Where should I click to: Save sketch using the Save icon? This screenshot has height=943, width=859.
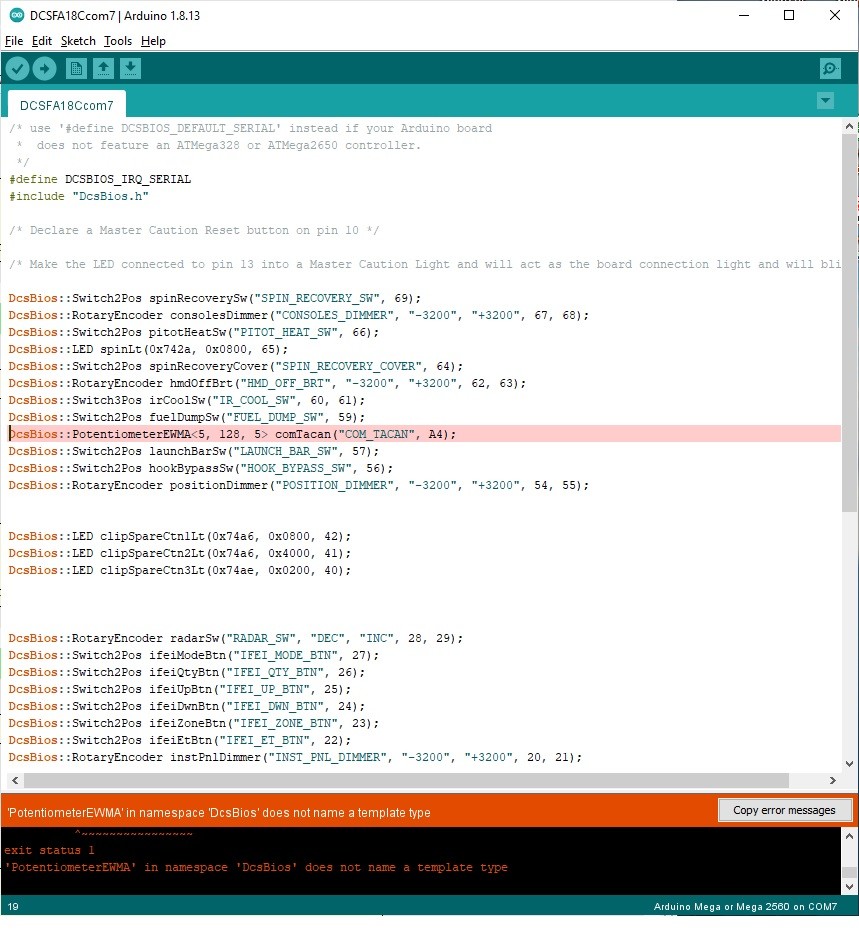pyautogui.click(x=131, y=69)
